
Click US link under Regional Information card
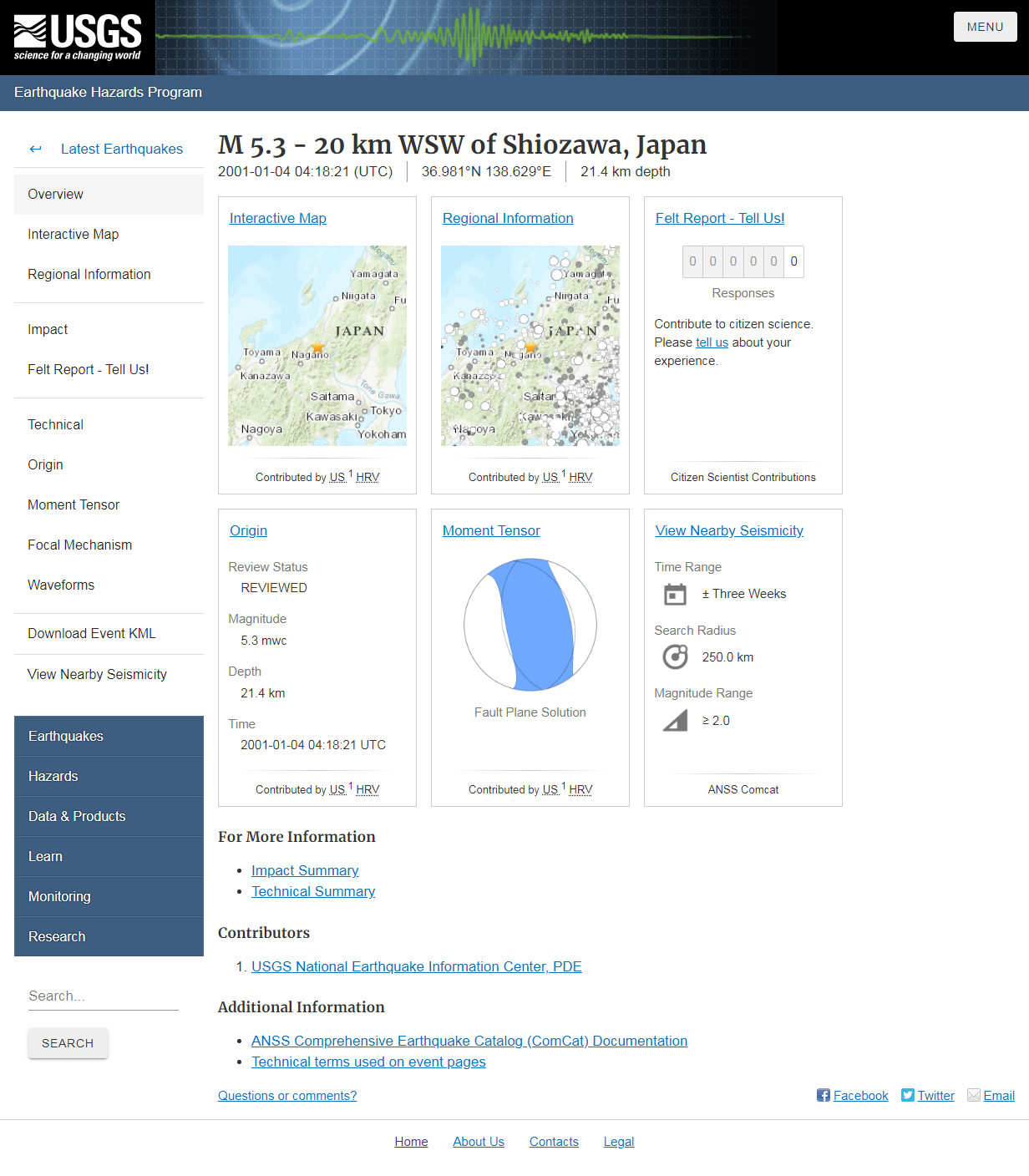pos(550,477)
